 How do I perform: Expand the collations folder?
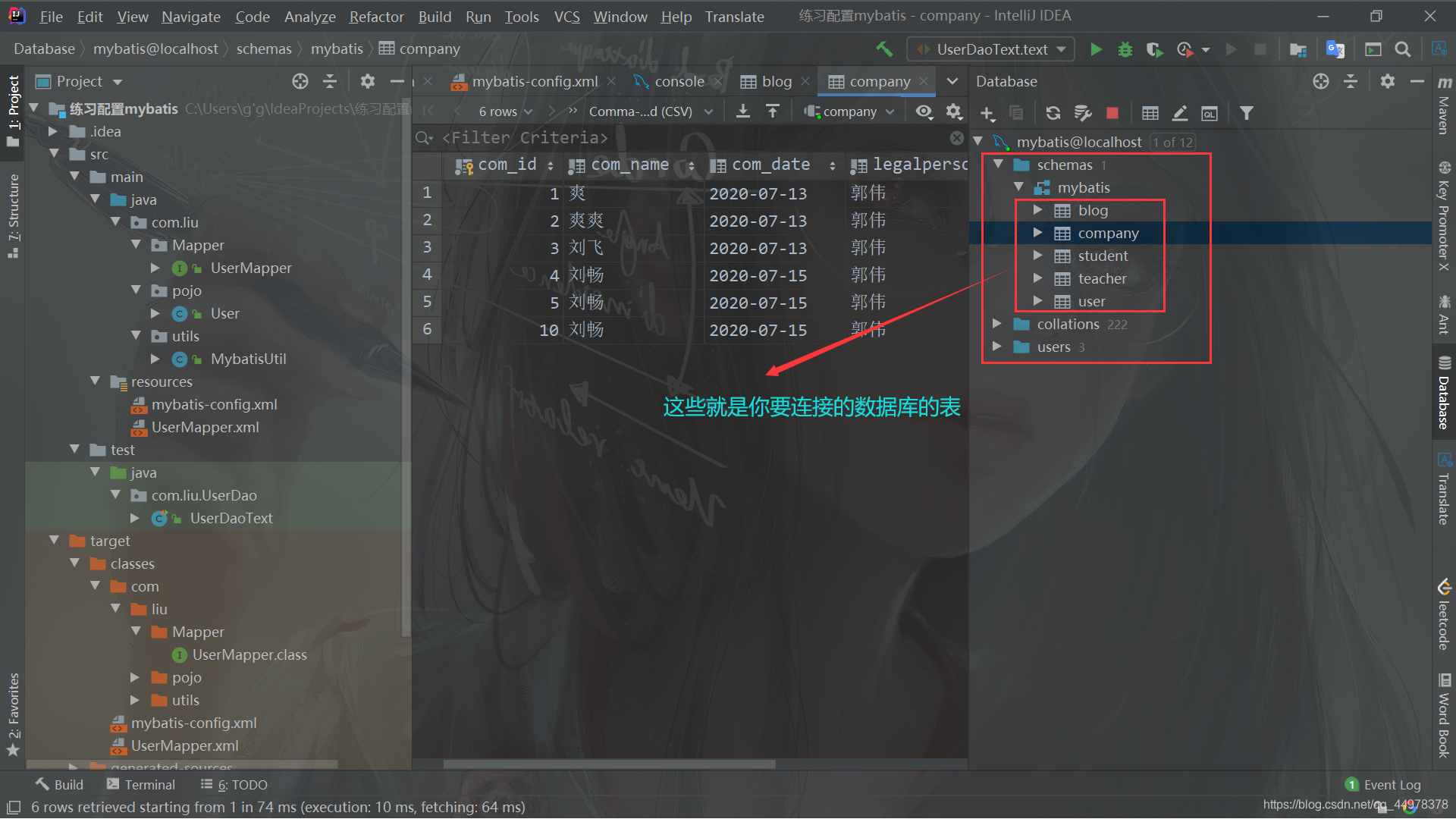coord(997,324)
